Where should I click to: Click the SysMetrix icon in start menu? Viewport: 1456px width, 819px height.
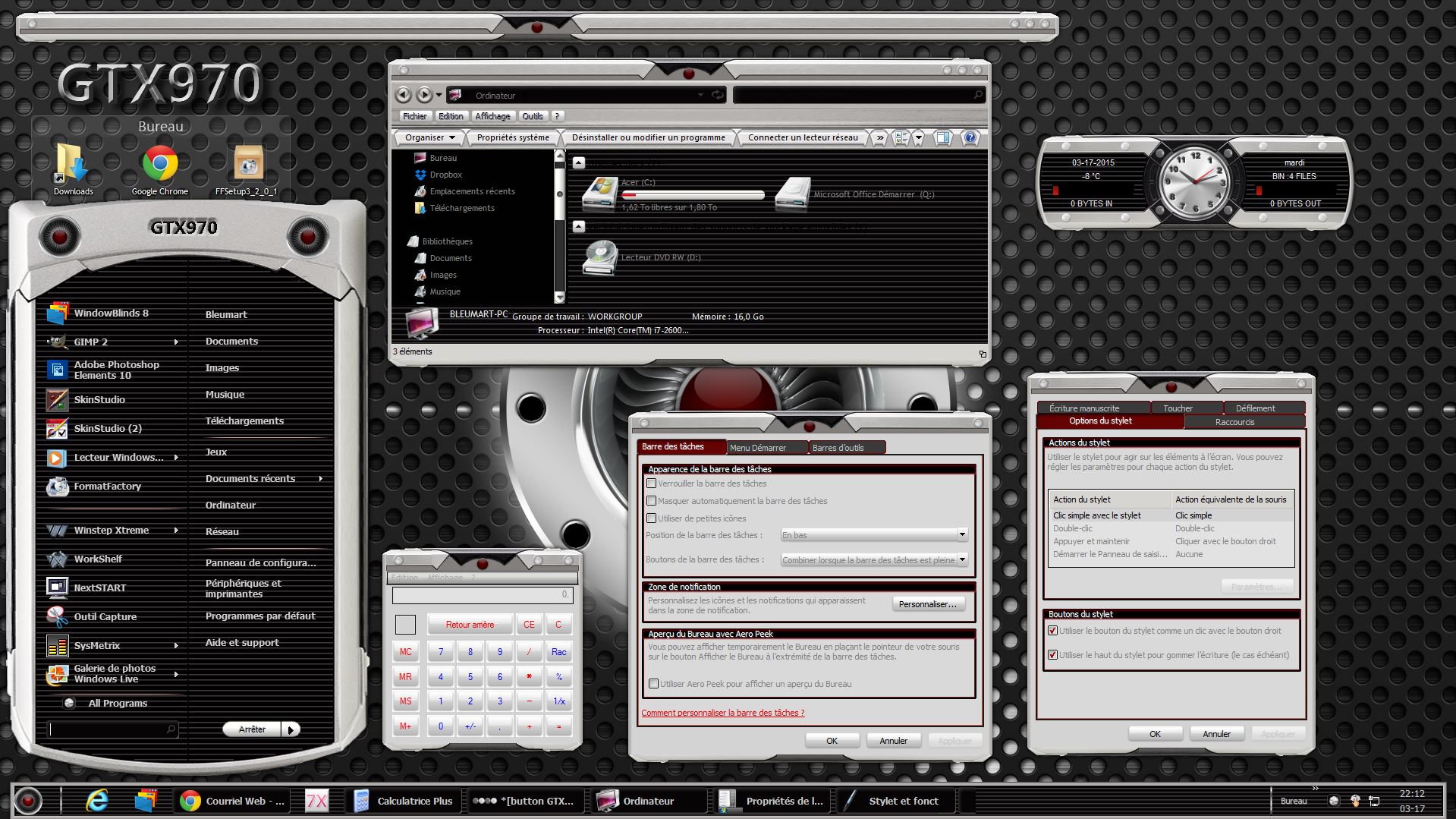pos(58,645)
